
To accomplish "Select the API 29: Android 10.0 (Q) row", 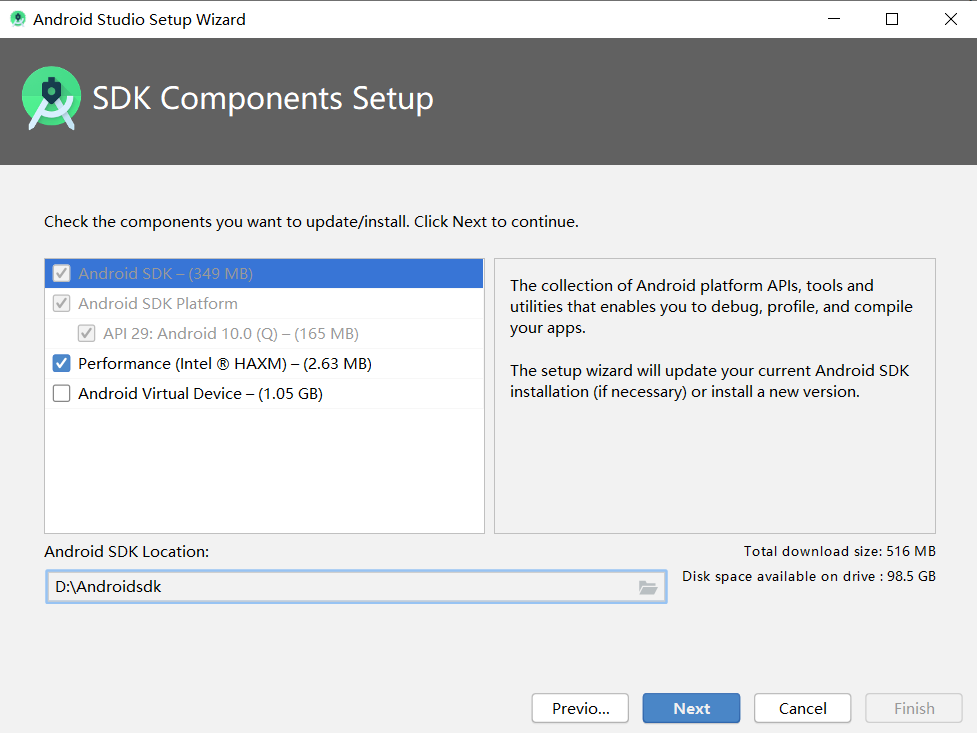I will point(264,333).
